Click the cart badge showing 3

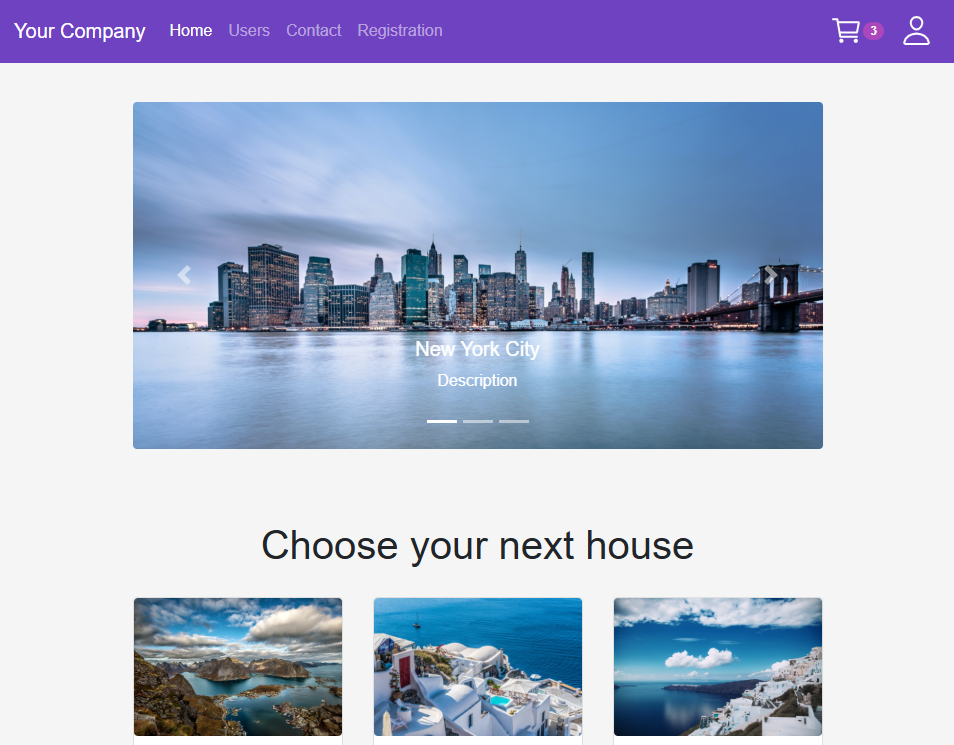873,31
